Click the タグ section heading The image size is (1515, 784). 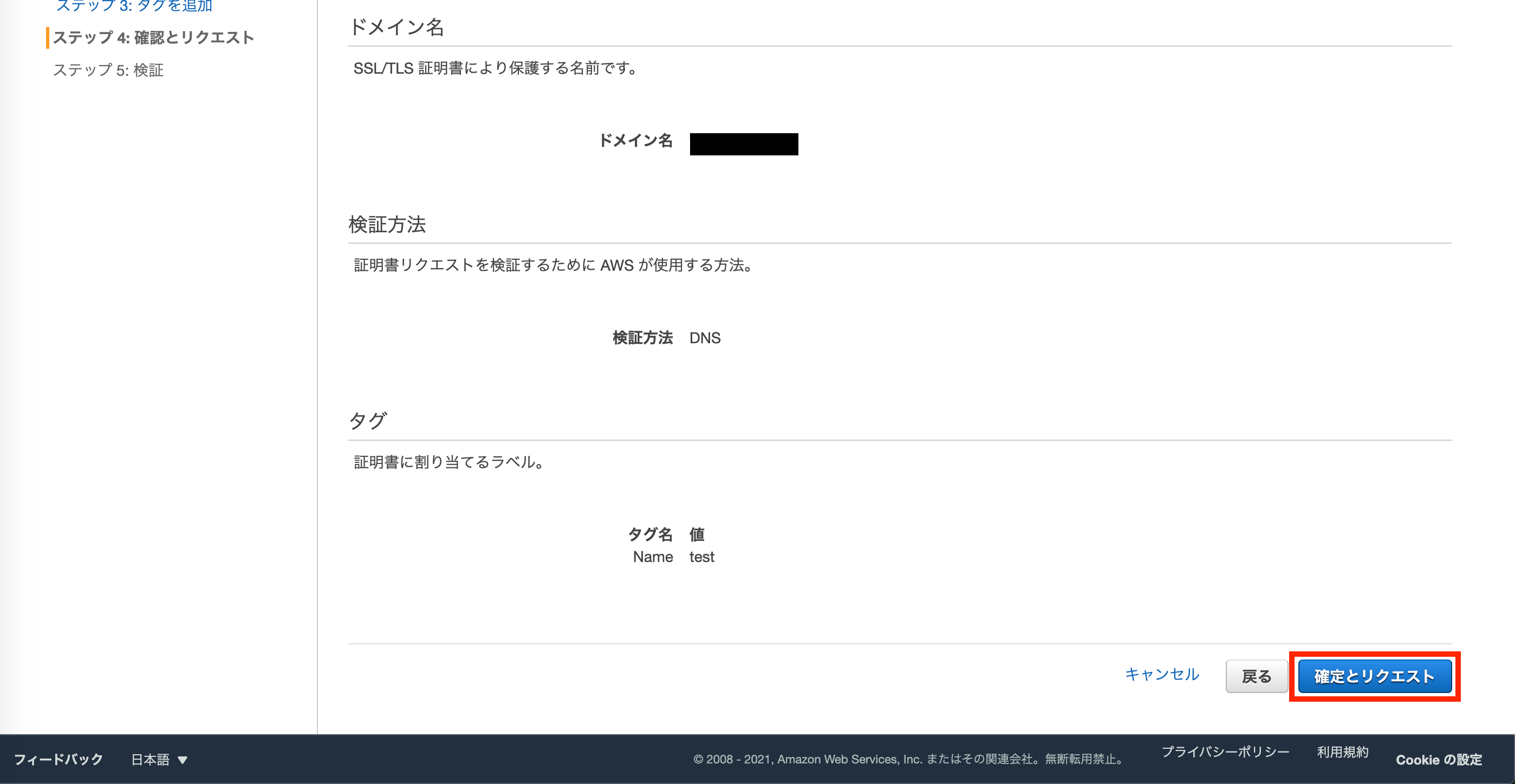coord(368,421)
